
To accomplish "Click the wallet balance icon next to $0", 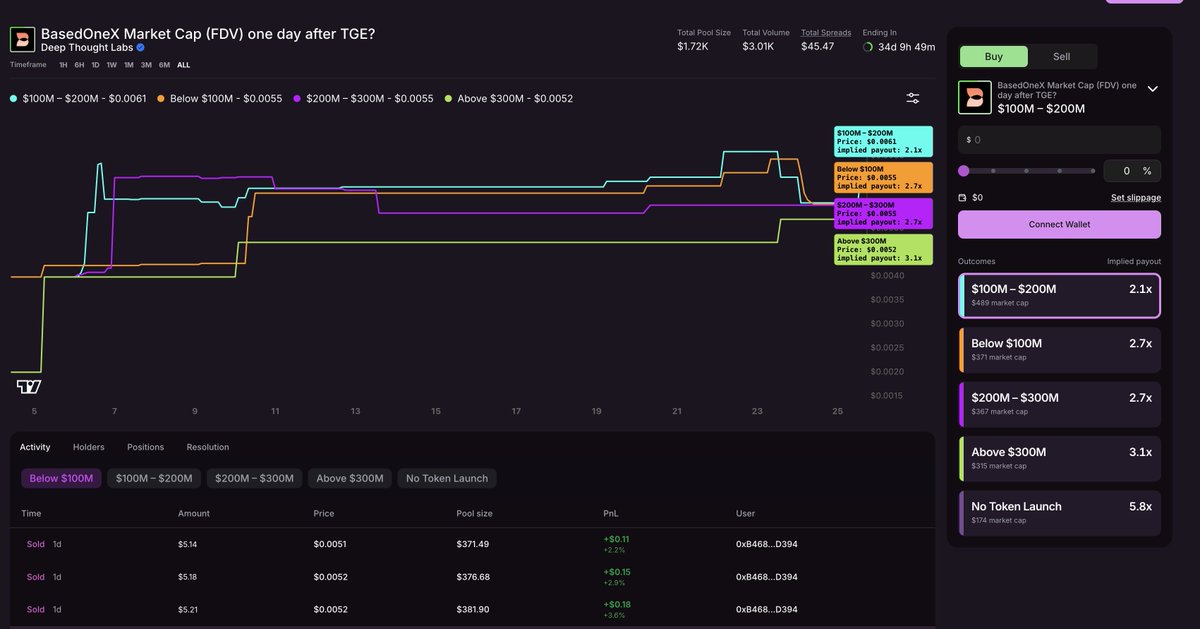I will [x=963, y=198].
